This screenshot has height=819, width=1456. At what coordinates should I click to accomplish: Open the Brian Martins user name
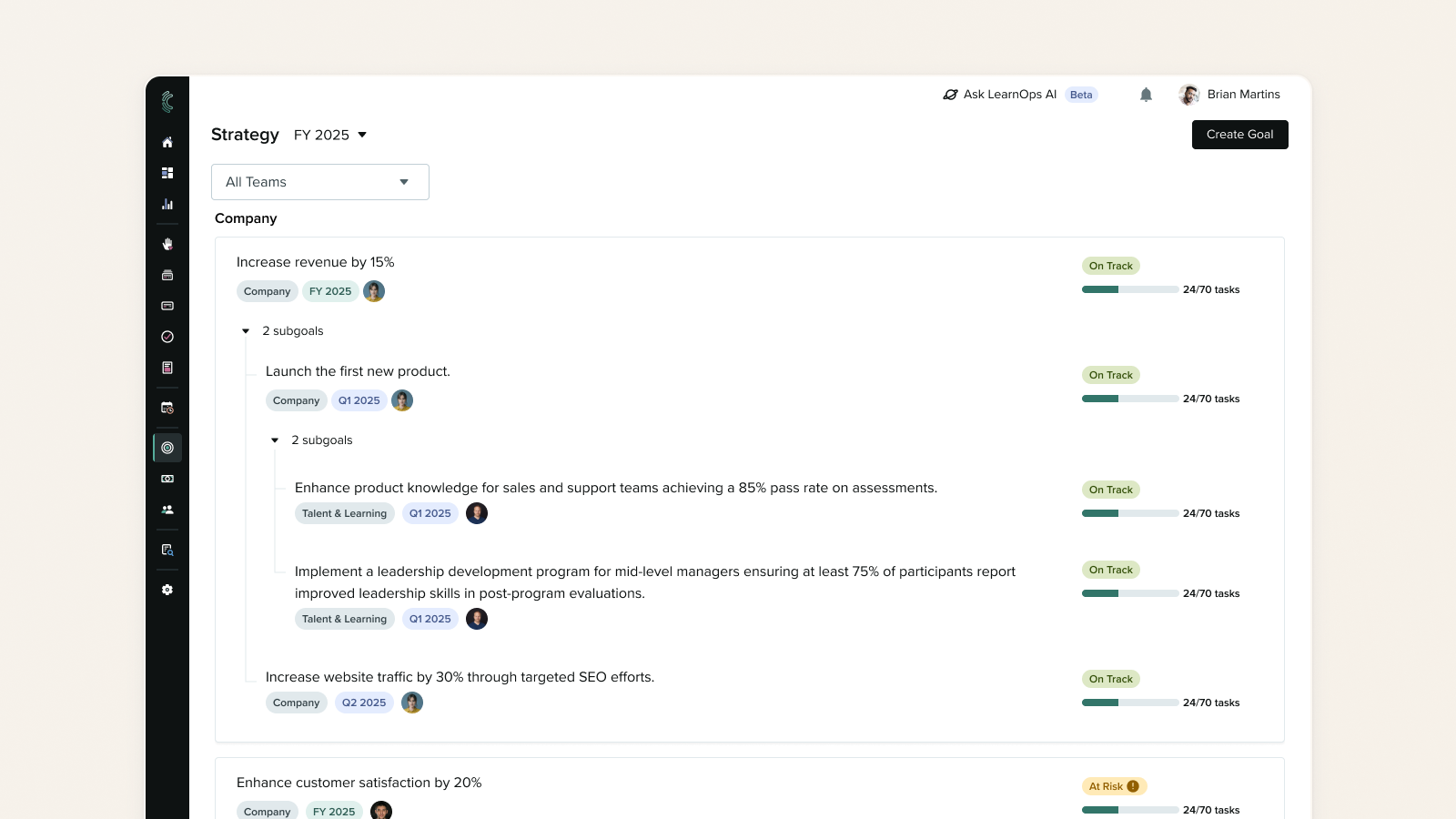[1243, 95]
